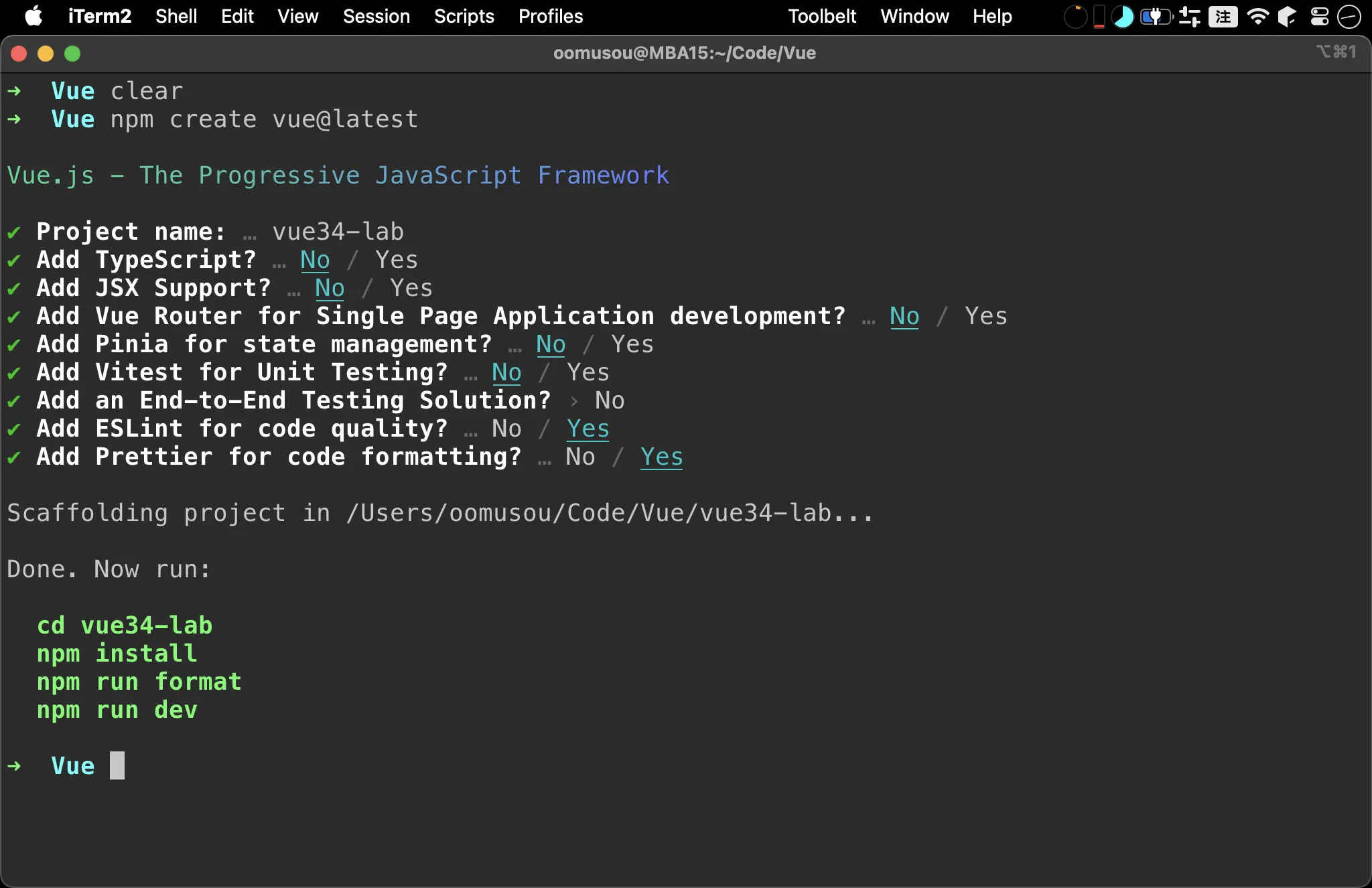Open the Window menu
1372x888 pixels.
click(x=914, y=16)
